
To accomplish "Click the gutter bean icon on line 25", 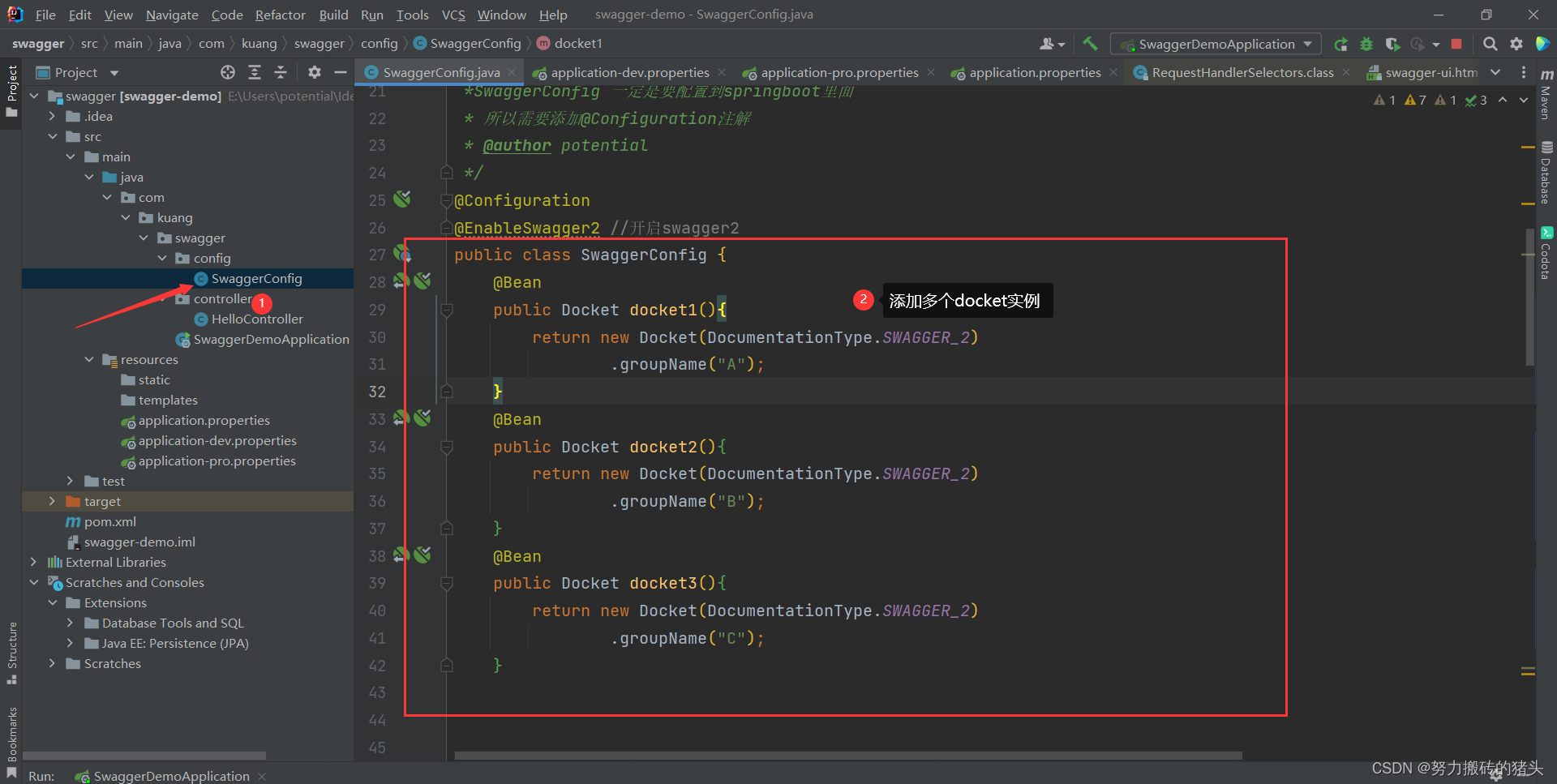I will [x=402, y=199].
